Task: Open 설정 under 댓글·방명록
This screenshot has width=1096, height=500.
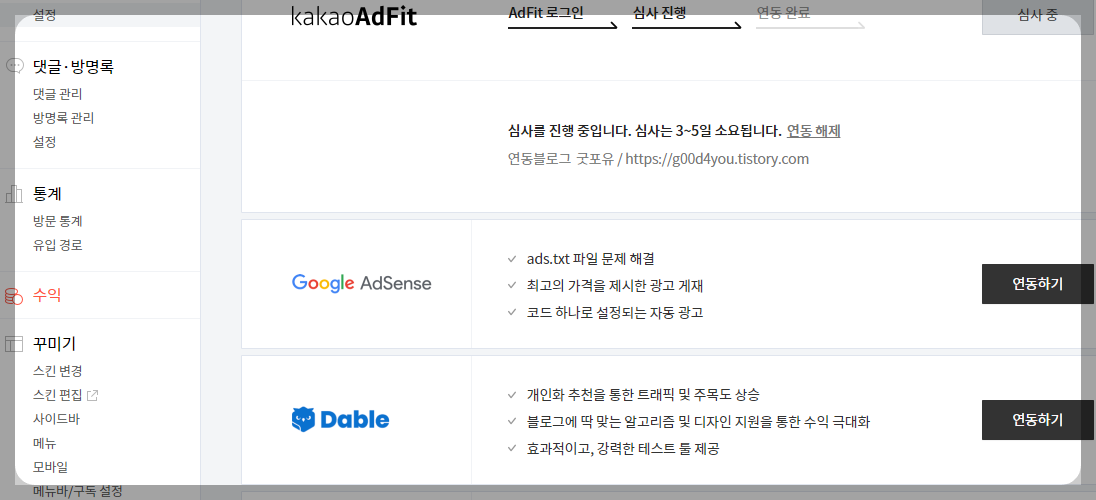Action: coord(44,142)
